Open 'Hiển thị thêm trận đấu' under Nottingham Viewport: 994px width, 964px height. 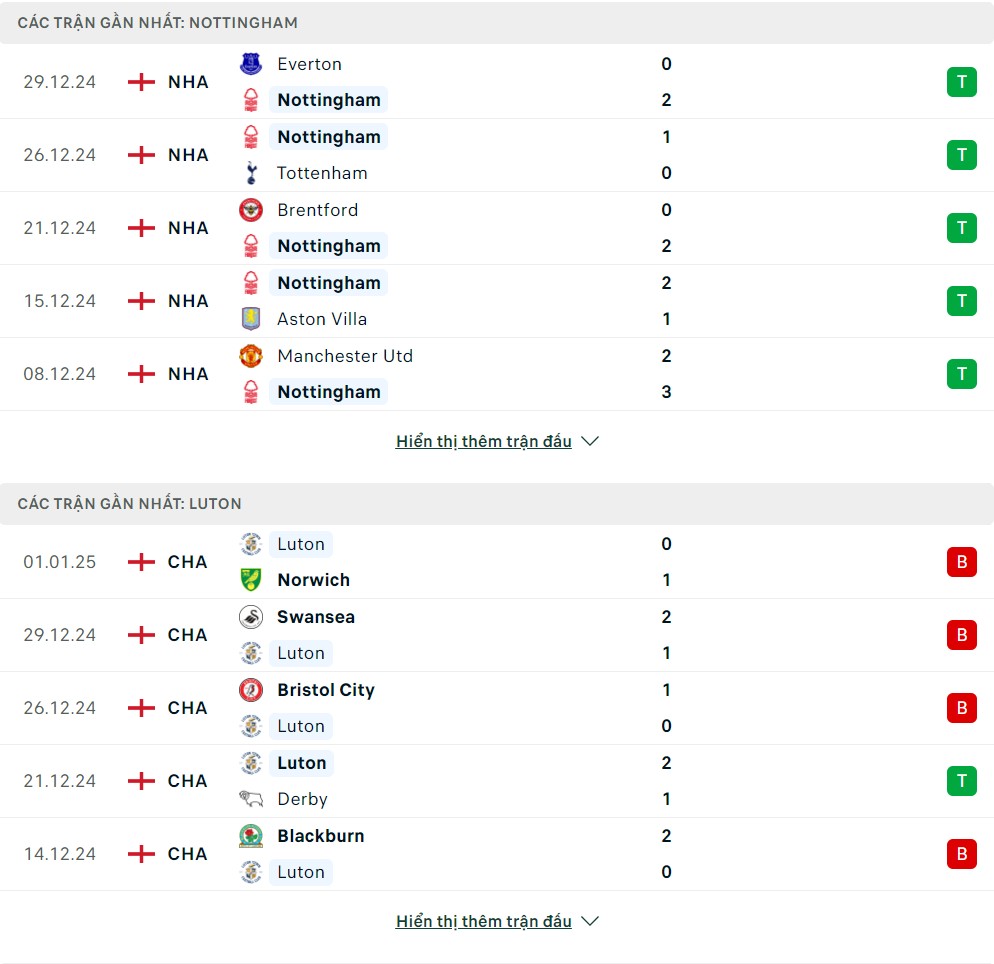point(484,441)
